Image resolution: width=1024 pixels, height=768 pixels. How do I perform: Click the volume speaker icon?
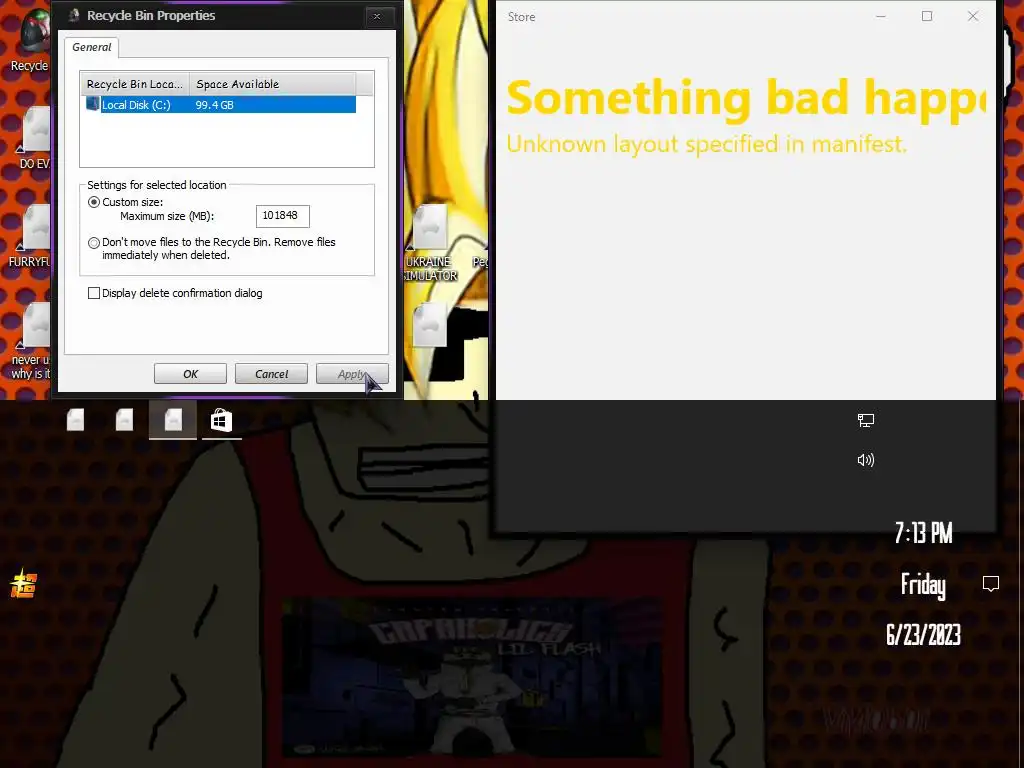click(865, 460)
